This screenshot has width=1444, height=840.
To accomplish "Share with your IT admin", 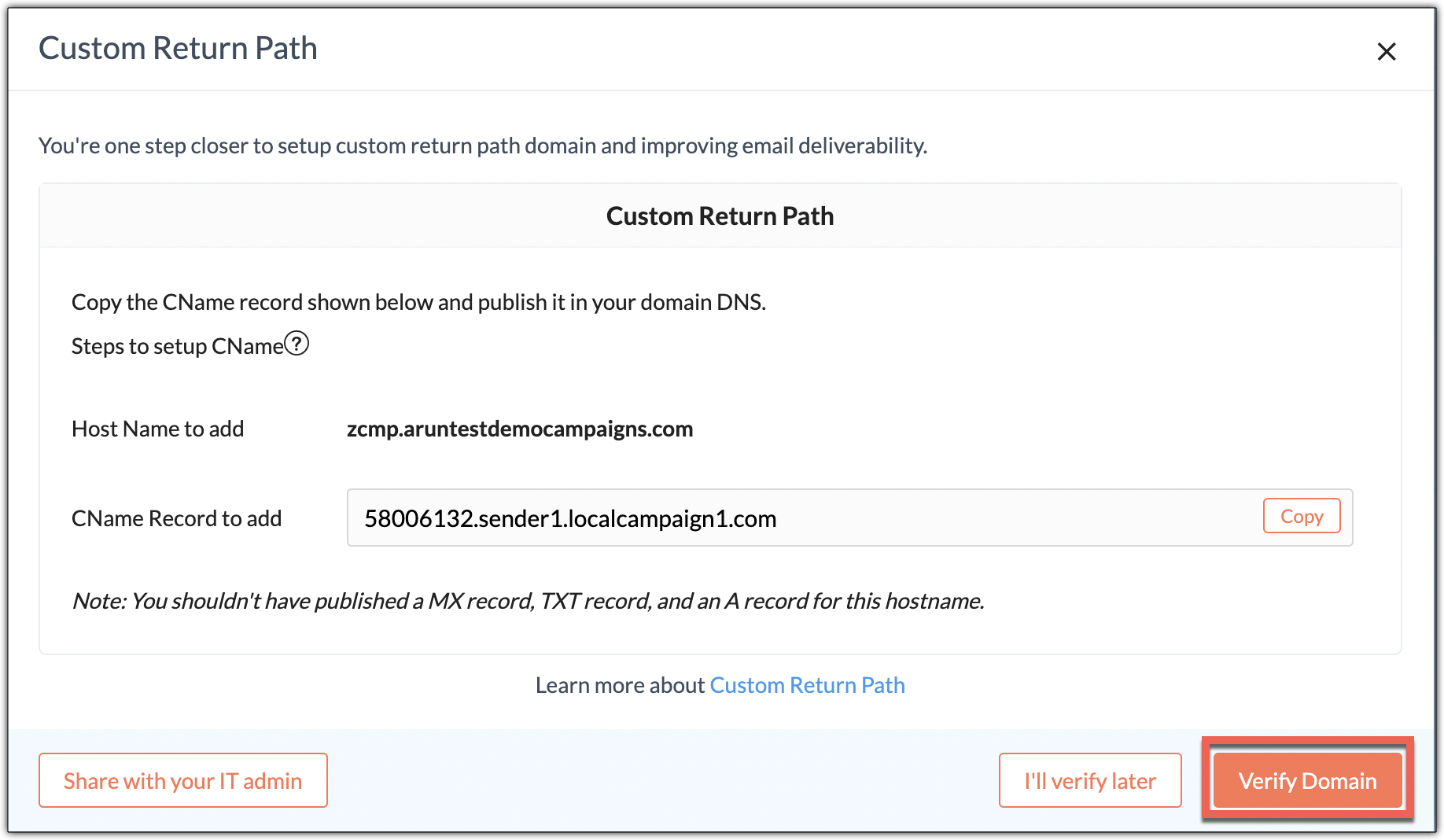I will (182, 780).
